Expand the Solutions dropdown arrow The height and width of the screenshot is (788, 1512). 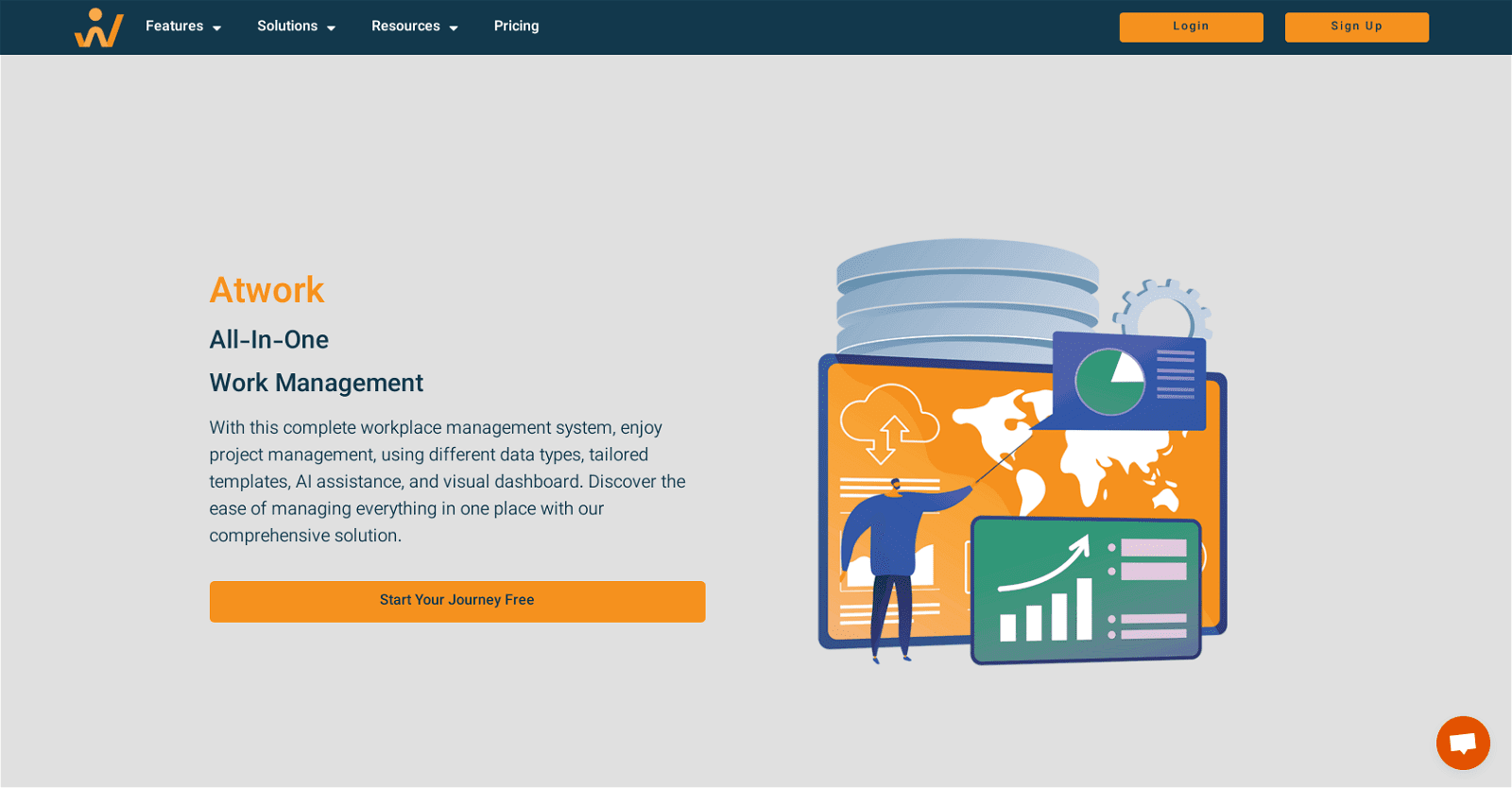click(x=332, y=28)
